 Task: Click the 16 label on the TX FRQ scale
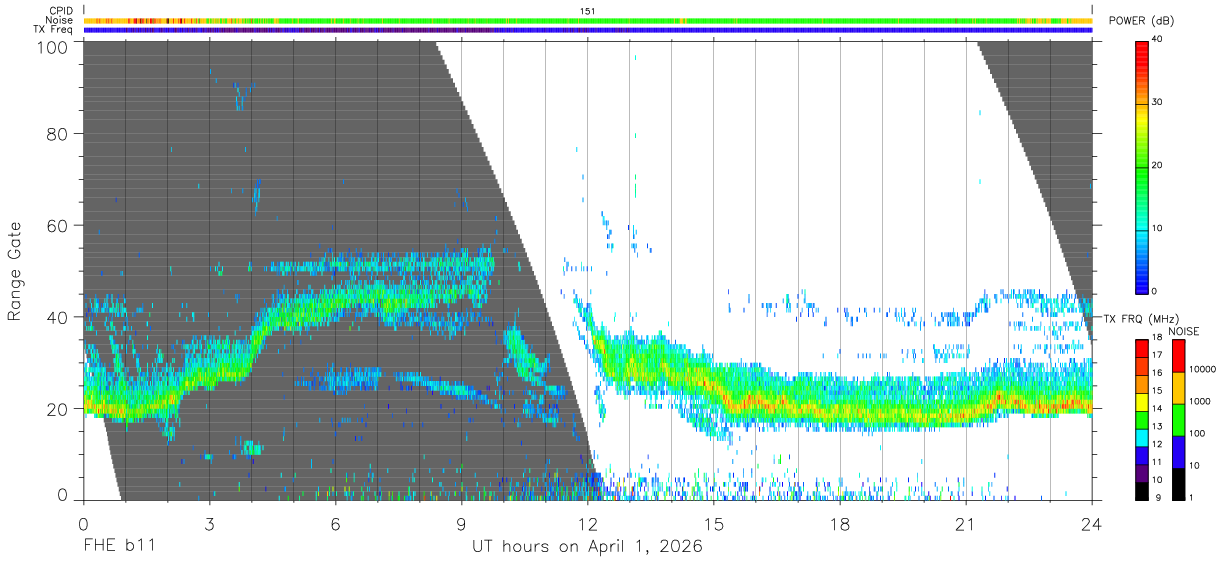[x=1157, y=373]
